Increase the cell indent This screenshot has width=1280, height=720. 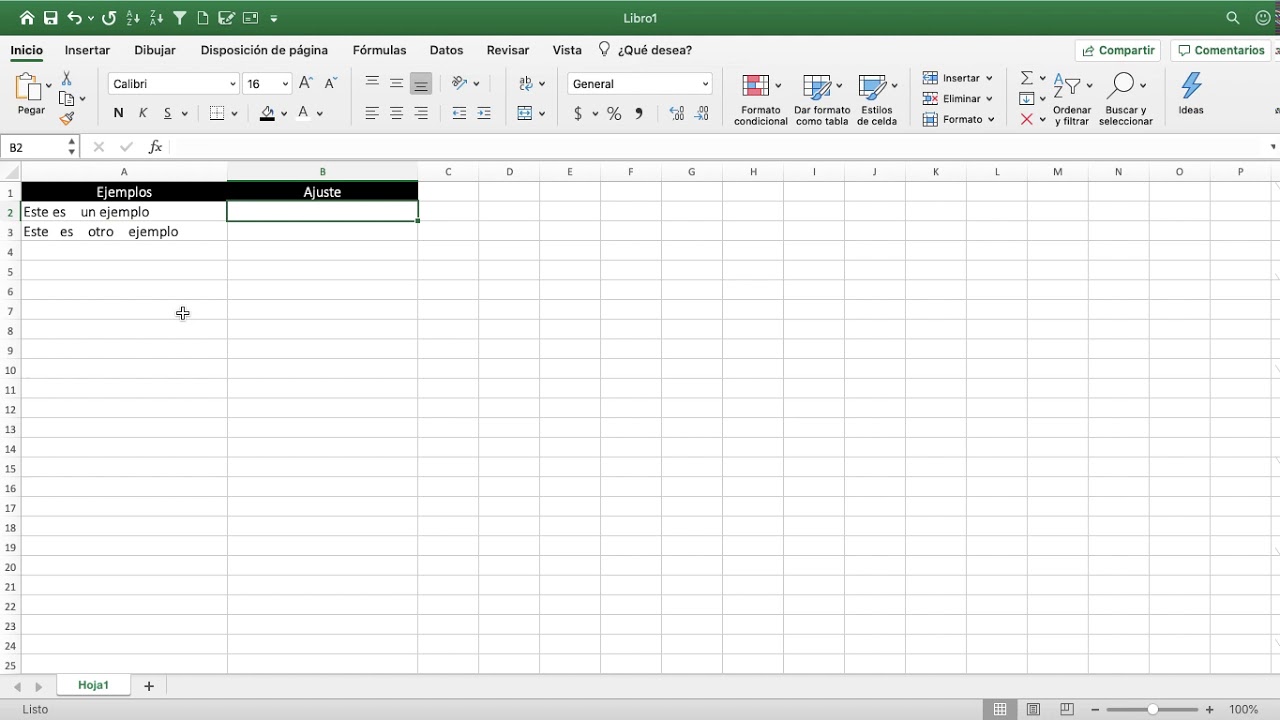coord(484,113)
